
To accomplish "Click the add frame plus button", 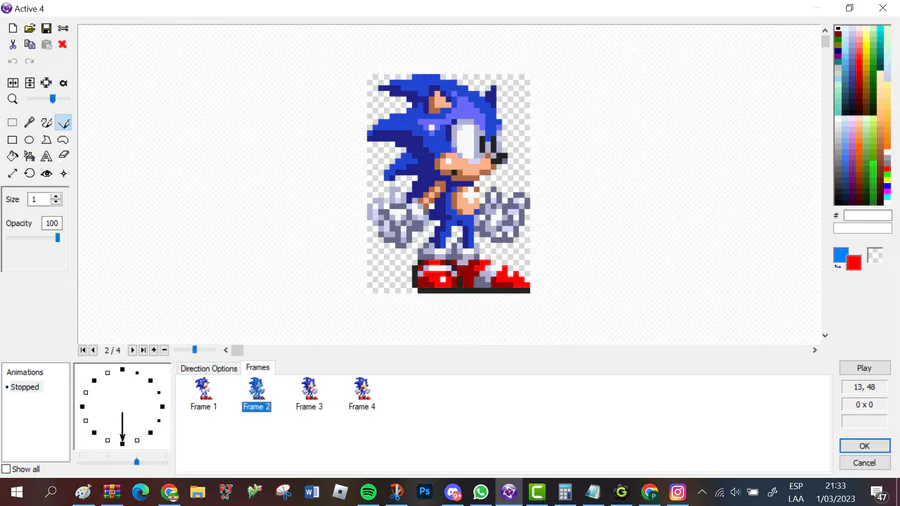I will click(154, 350).
